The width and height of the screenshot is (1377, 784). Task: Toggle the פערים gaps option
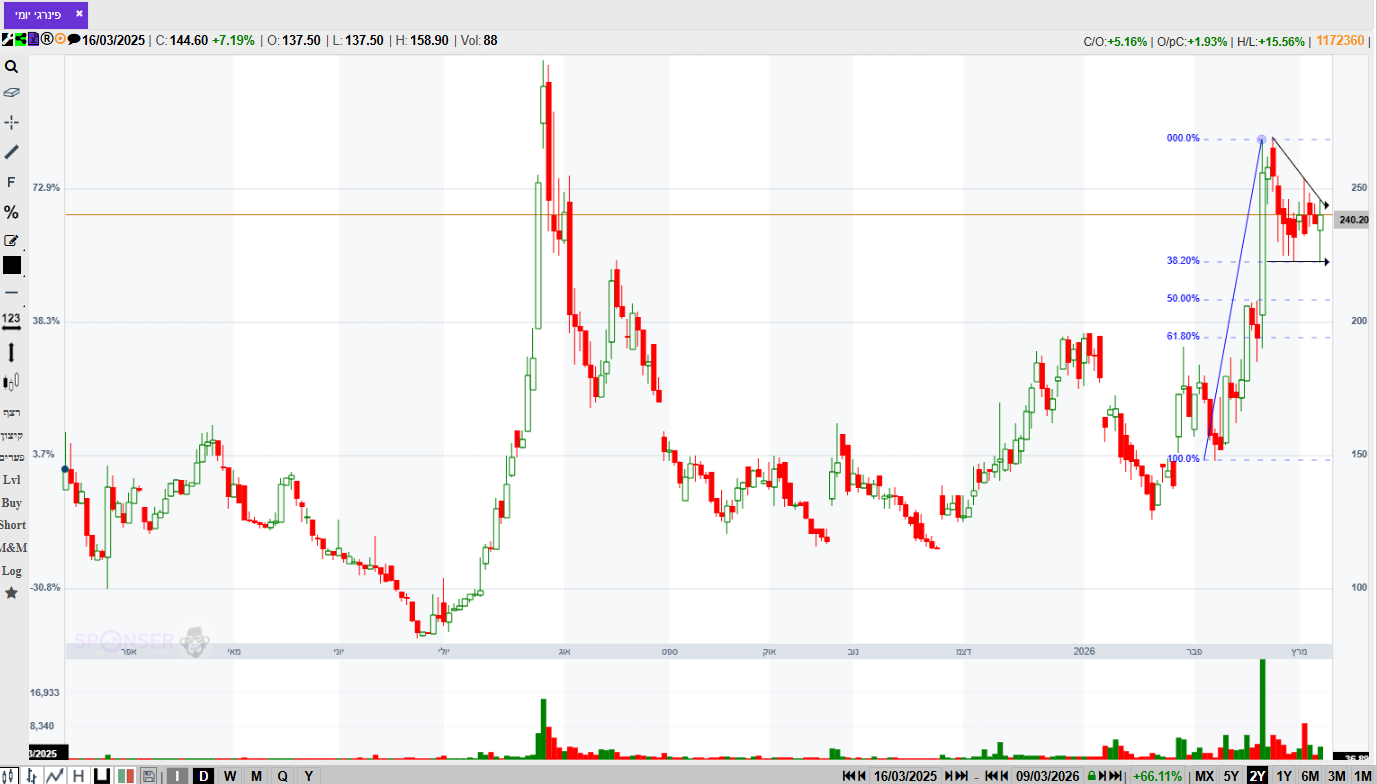click(11, 458)
